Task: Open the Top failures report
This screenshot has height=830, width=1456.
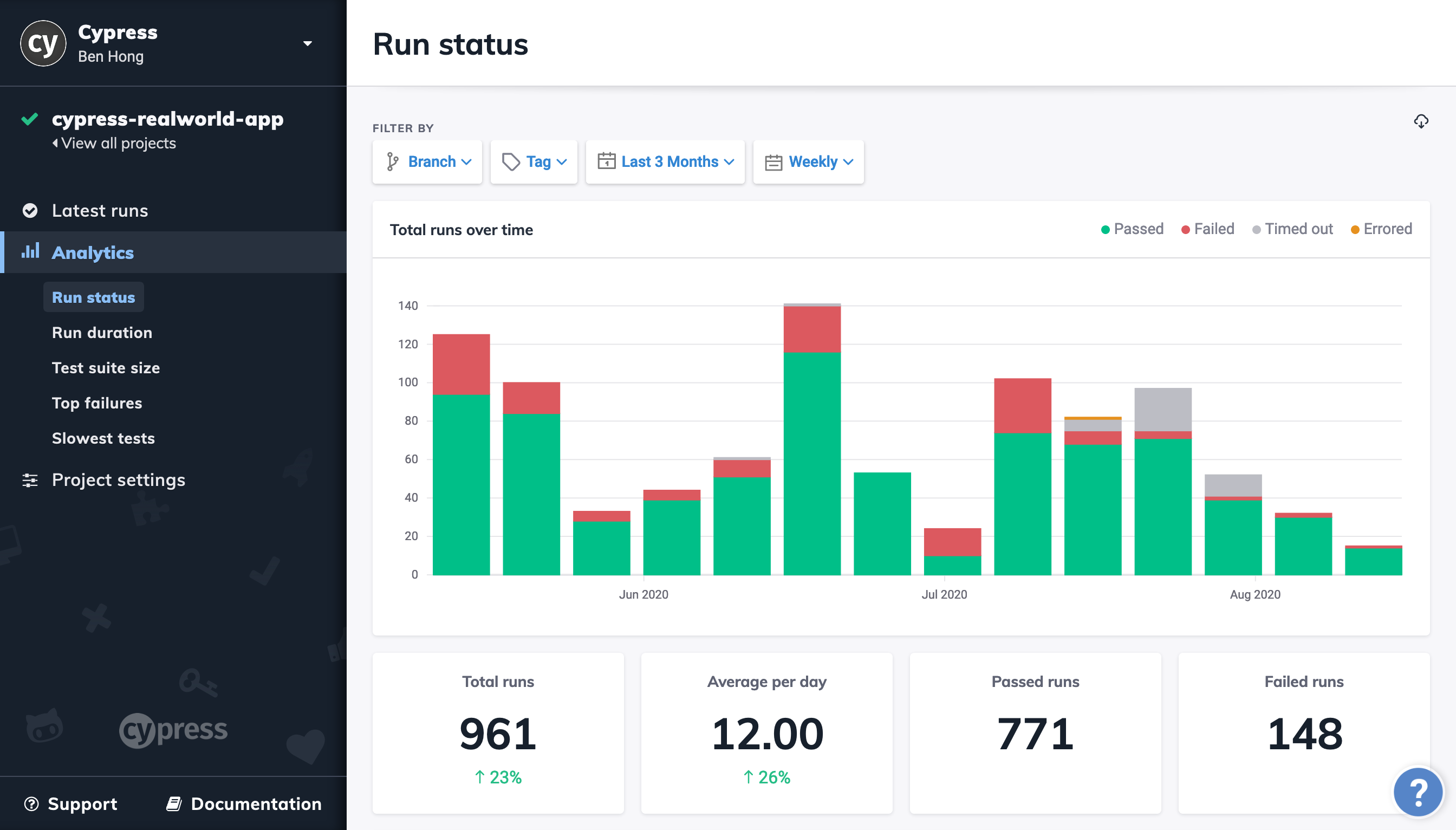Action: 97,403
